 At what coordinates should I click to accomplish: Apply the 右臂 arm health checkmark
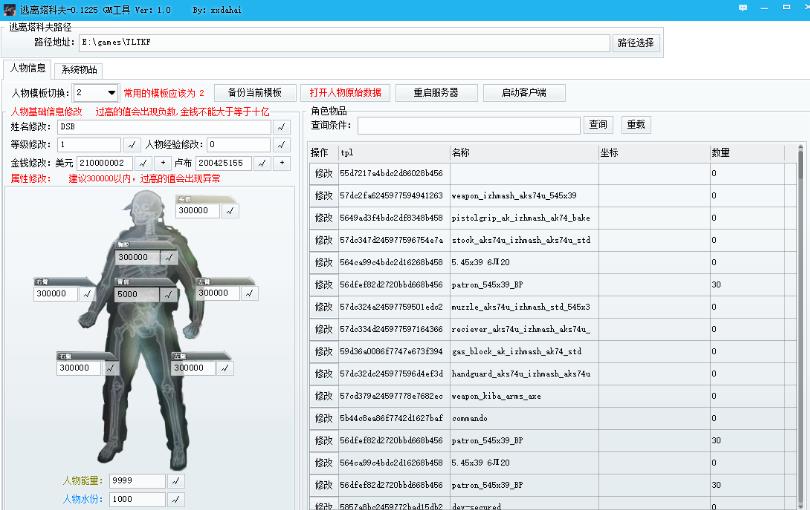(87, 294)
